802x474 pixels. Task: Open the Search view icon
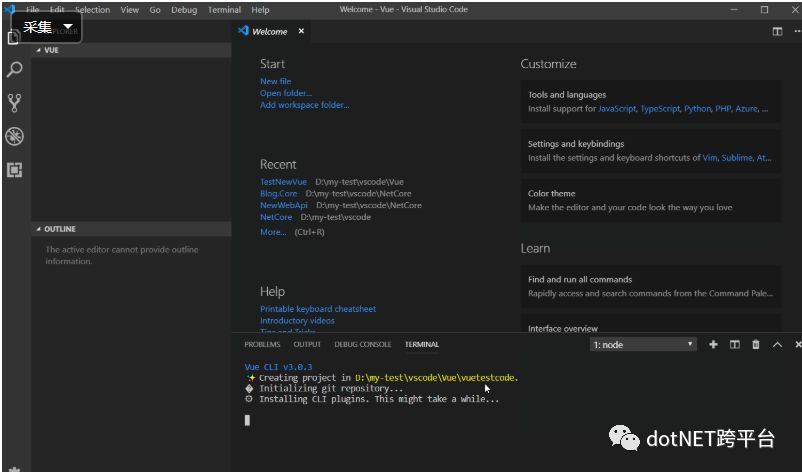pos(14,69)
